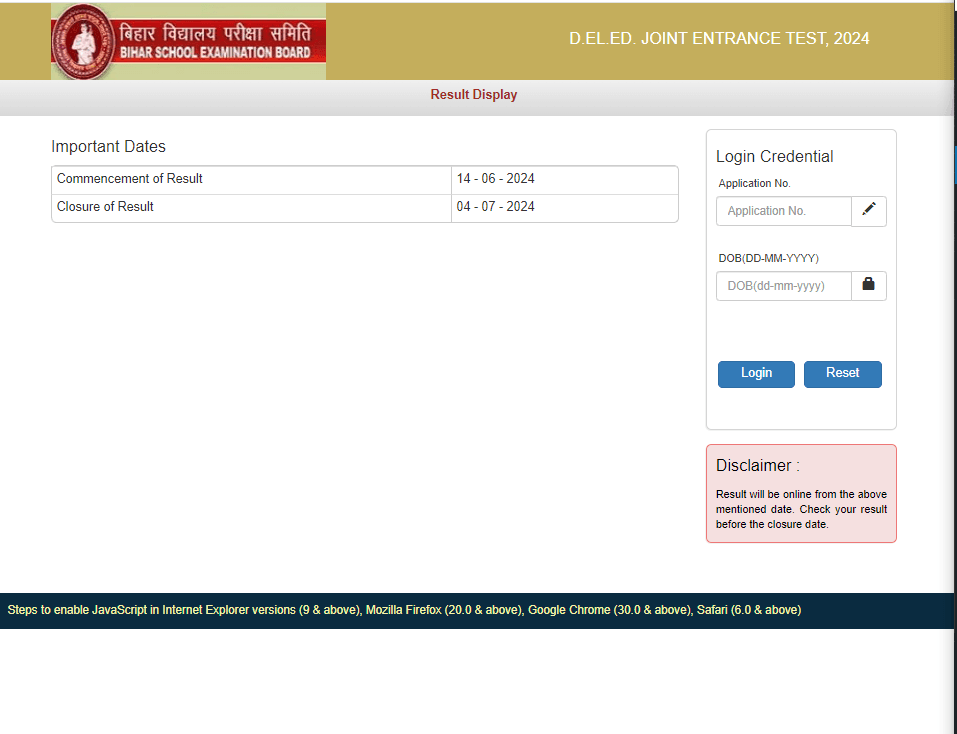Click the lock icon beside DOB field
The height and width of the screenshot is (734, 957).
tap(868, 285)
